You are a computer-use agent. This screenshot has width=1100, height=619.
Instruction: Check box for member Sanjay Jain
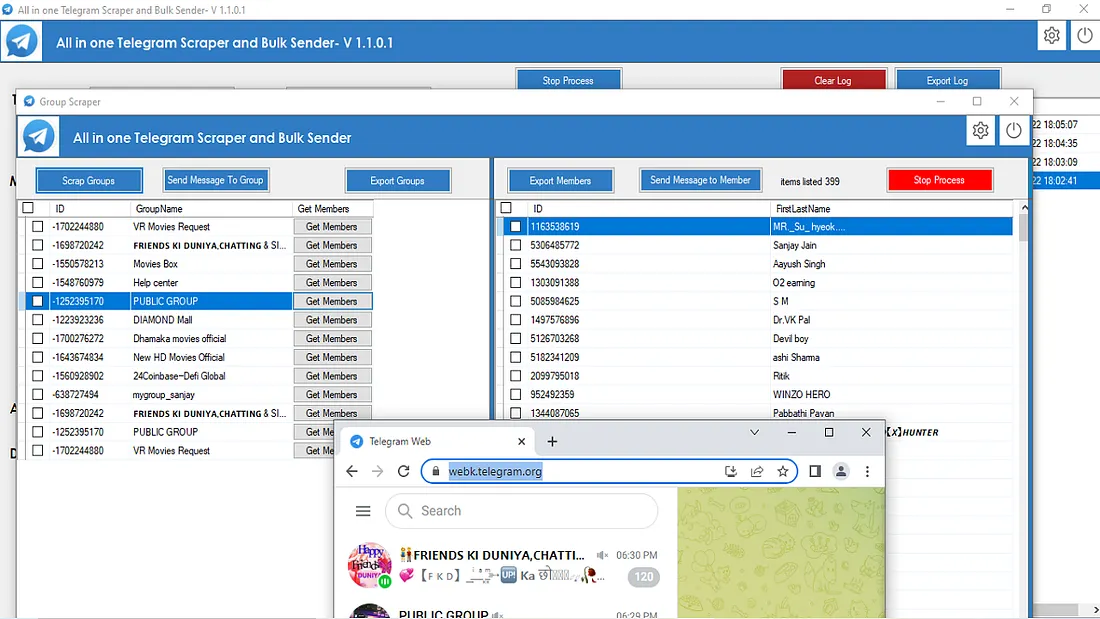coord(516,245)
